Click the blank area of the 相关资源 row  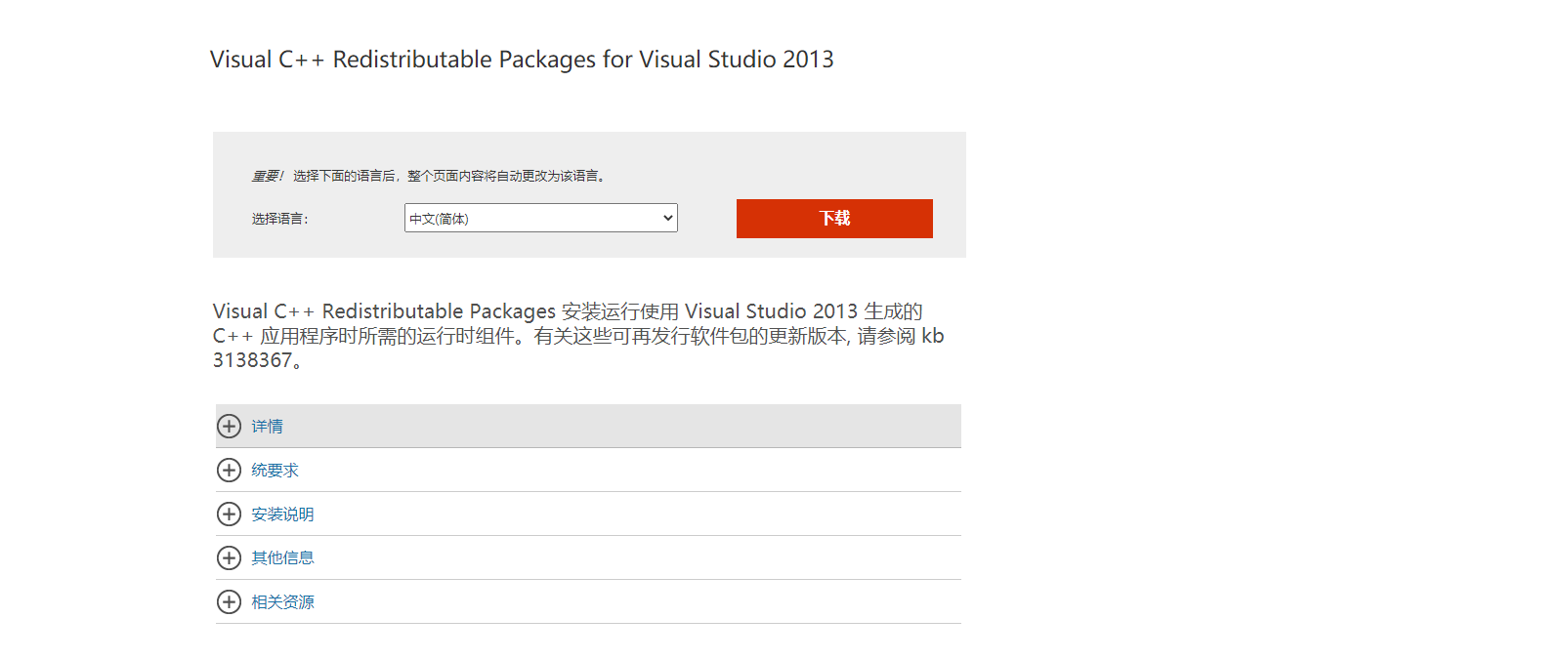tap(635, 601)
